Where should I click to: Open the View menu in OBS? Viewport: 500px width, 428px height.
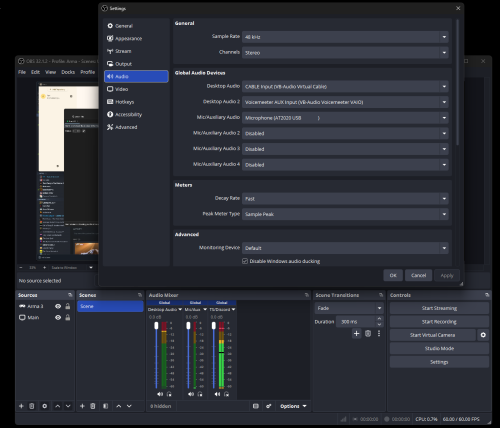[x=51, y=72]
